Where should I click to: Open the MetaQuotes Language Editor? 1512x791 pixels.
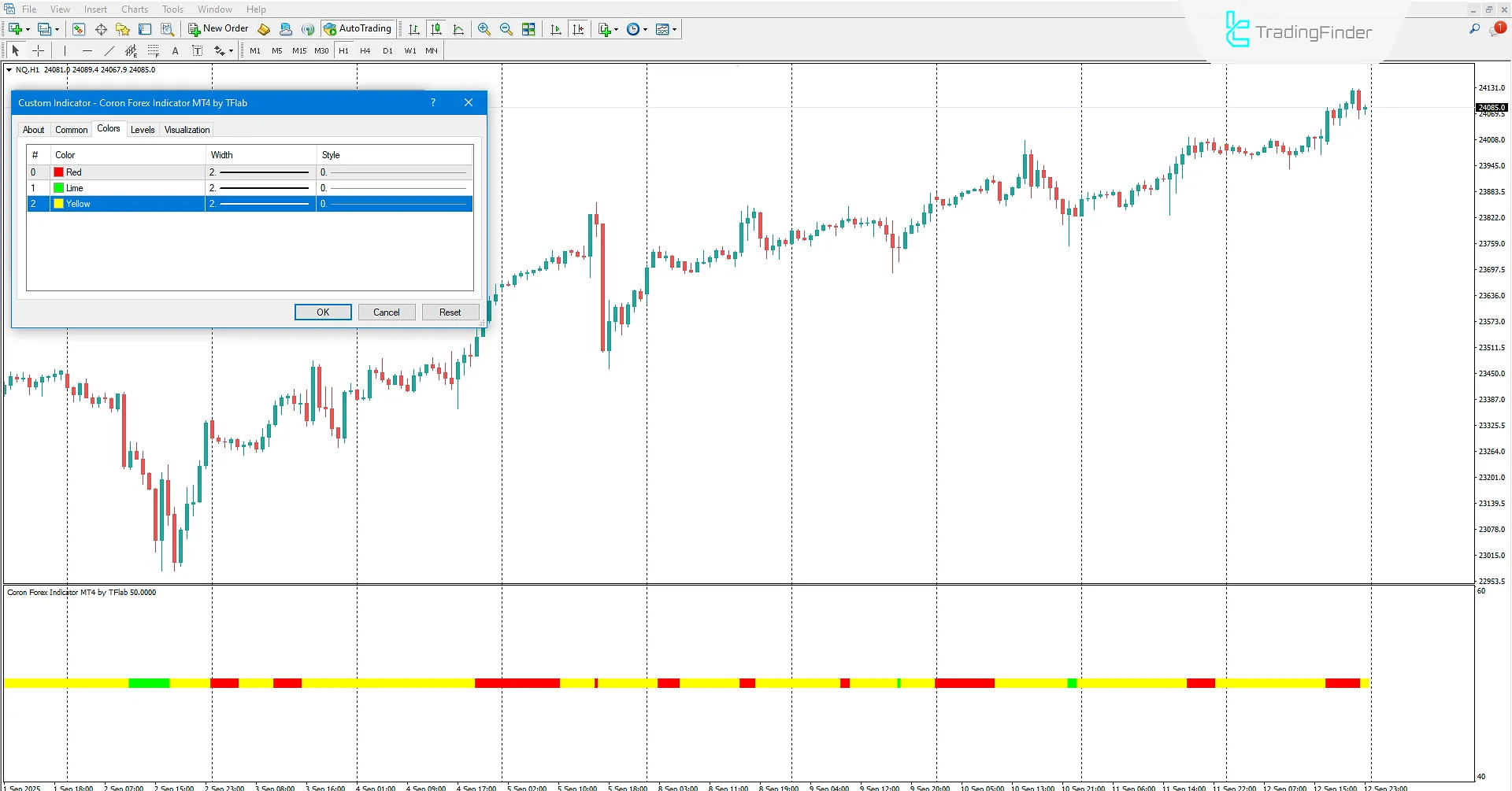(x=264, y=29)
